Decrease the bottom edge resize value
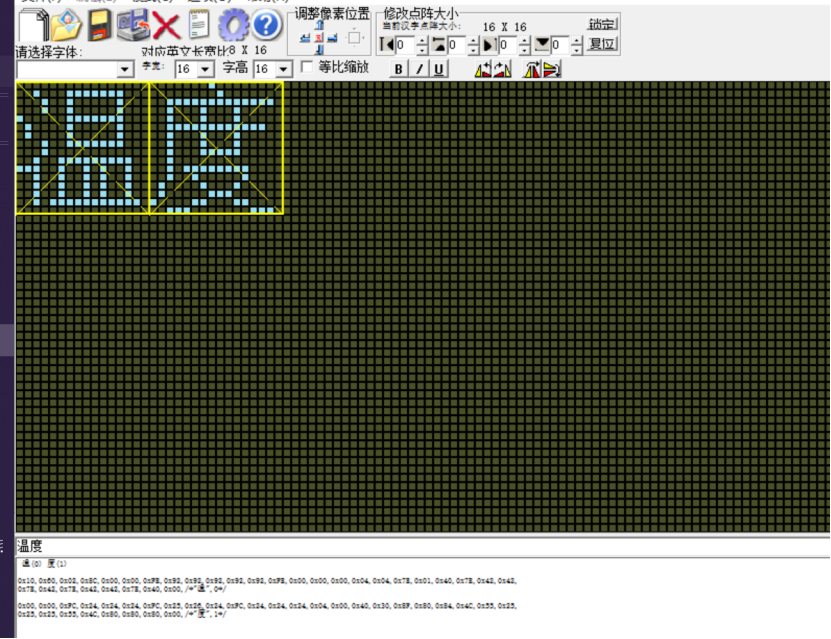 577,50
